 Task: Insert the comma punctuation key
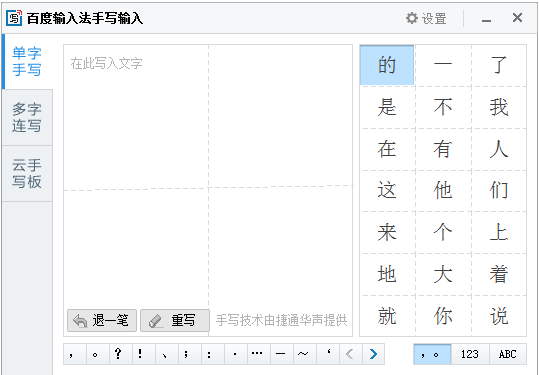coord(75,354)
